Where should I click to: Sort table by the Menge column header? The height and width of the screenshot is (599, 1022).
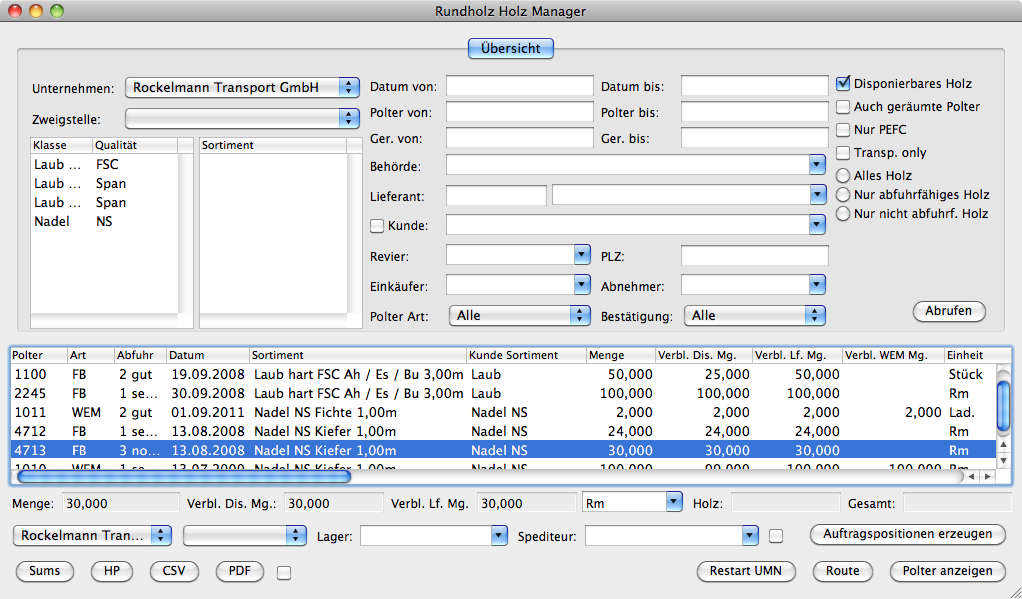[618, 355]
